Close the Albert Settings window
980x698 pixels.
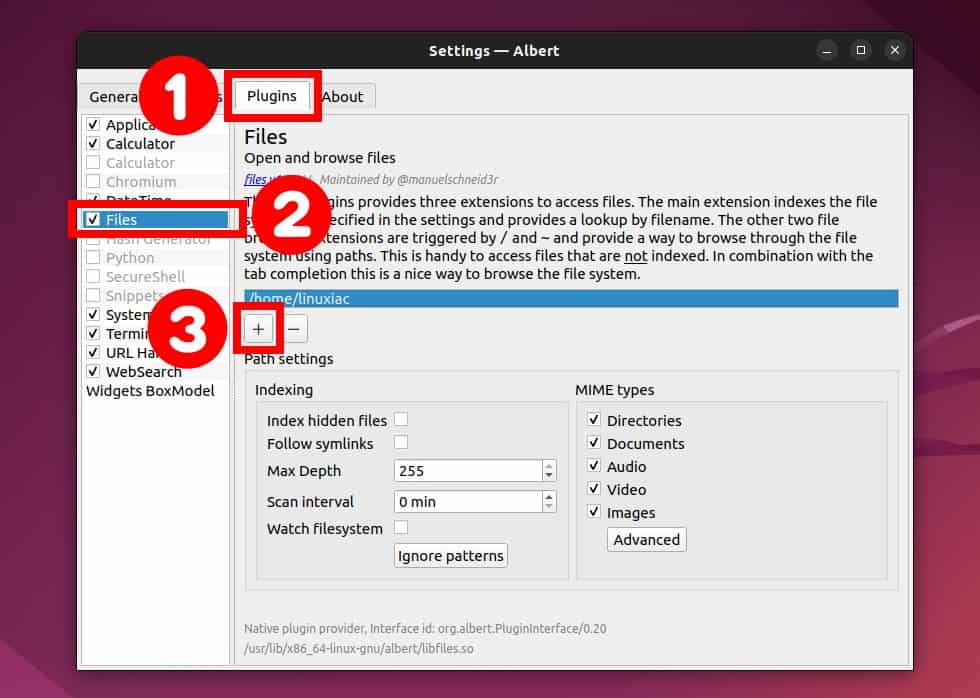(x=894, y=50)
